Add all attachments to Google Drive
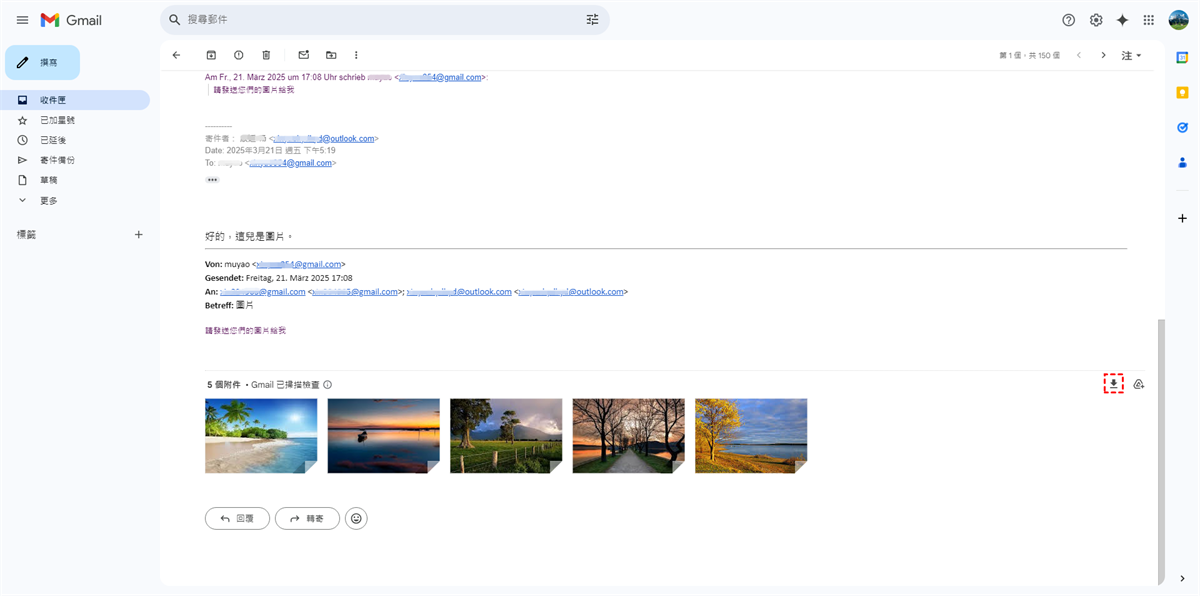This screenshot has width=1200, height=596. tap(1138, 384)
